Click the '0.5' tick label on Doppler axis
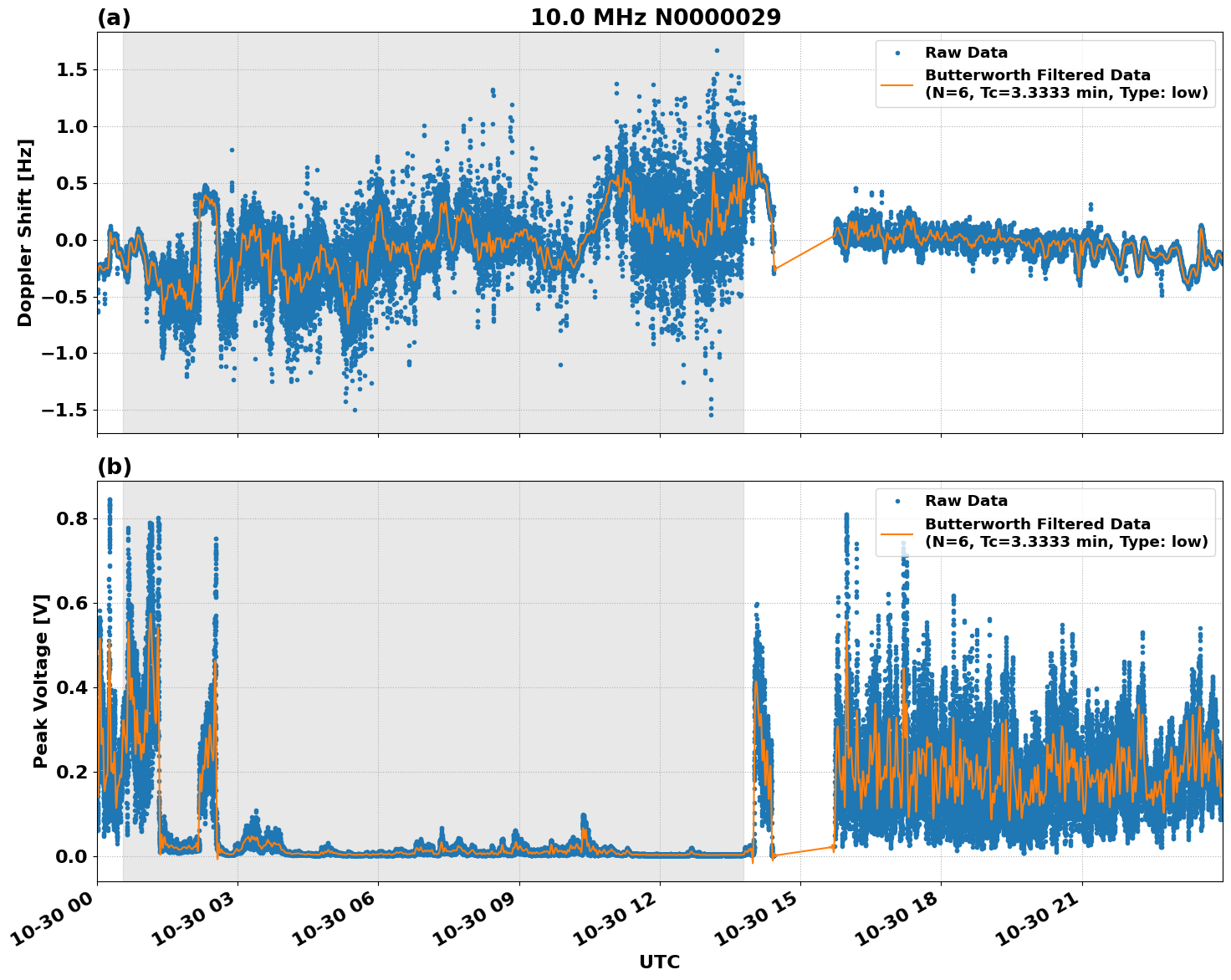1231x980 pixels. [x=73, y=183]
